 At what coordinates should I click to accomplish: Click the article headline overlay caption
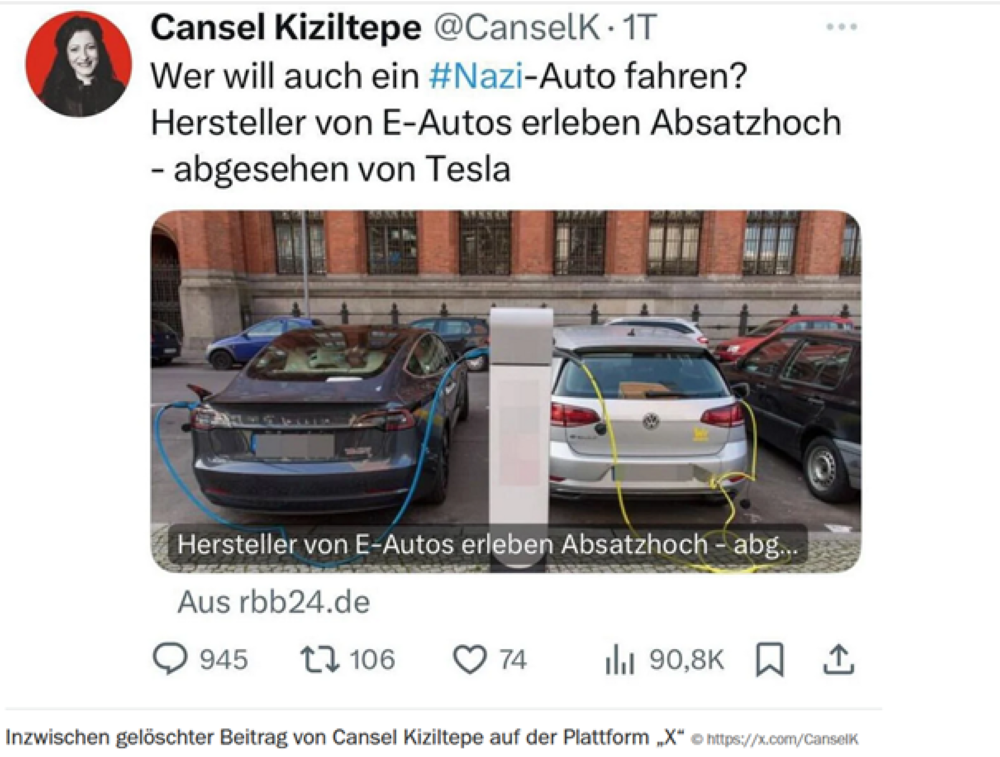coord(487,545)
